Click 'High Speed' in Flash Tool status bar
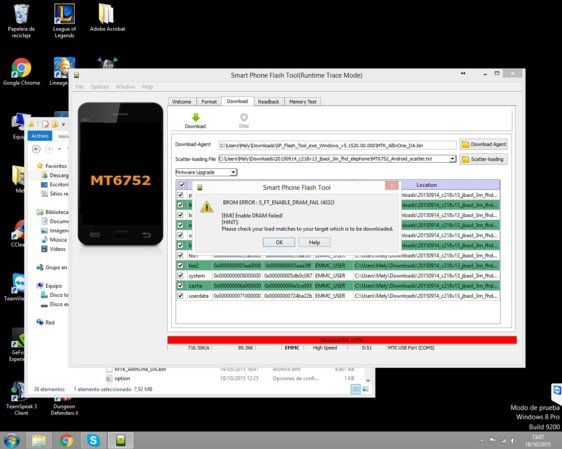This screenshot has width=562, height=449. [x=325, y=348]
